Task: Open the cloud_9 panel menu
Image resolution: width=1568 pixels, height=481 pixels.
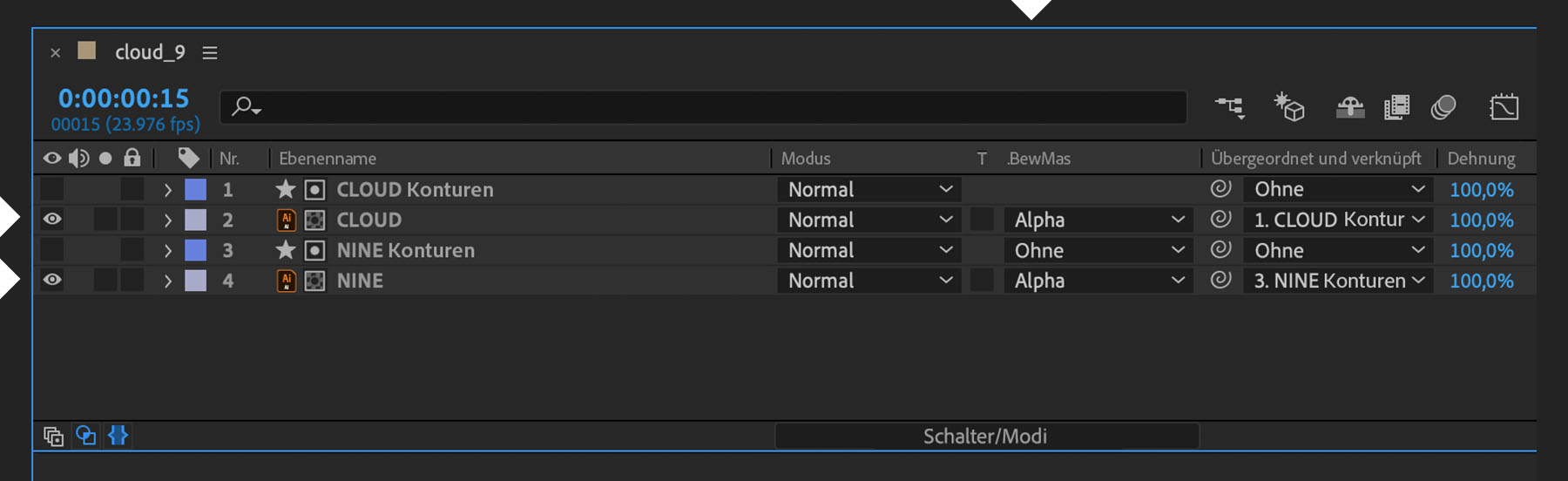Action: [x=210, y=53]
